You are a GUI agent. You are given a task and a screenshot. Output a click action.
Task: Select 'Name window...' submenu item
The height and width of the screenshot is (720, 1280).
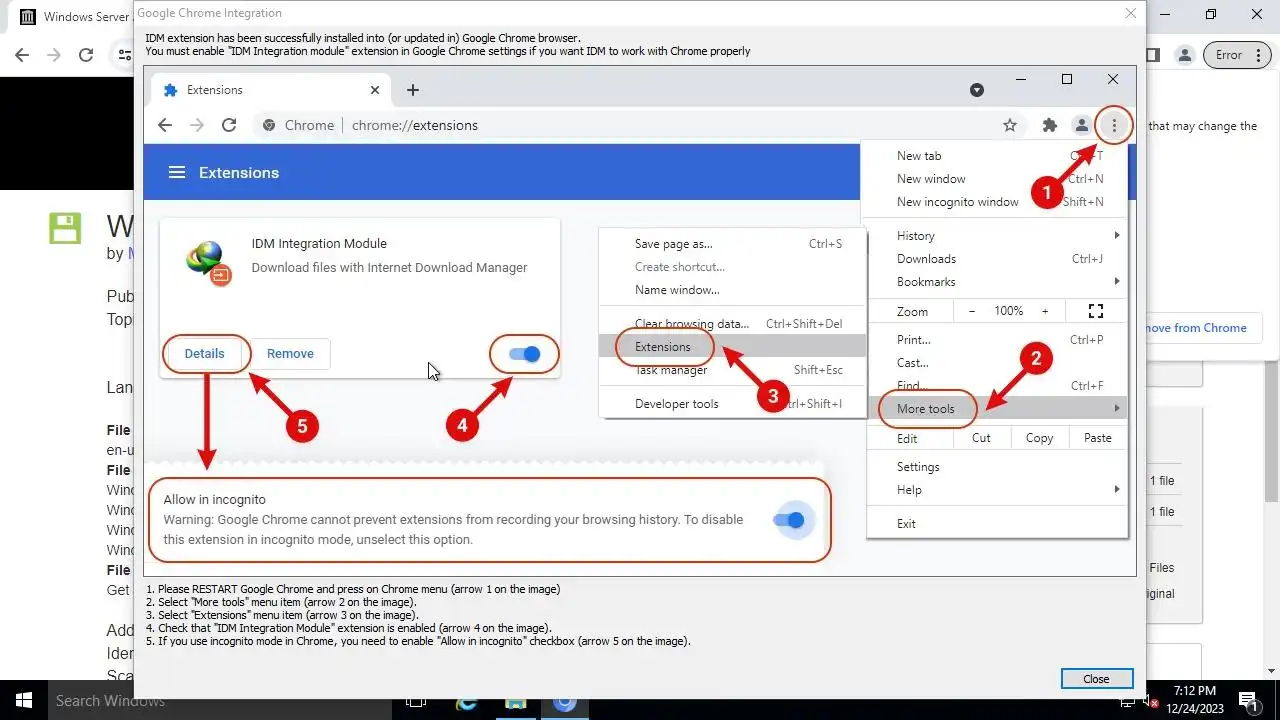click(x=732, y=289)
